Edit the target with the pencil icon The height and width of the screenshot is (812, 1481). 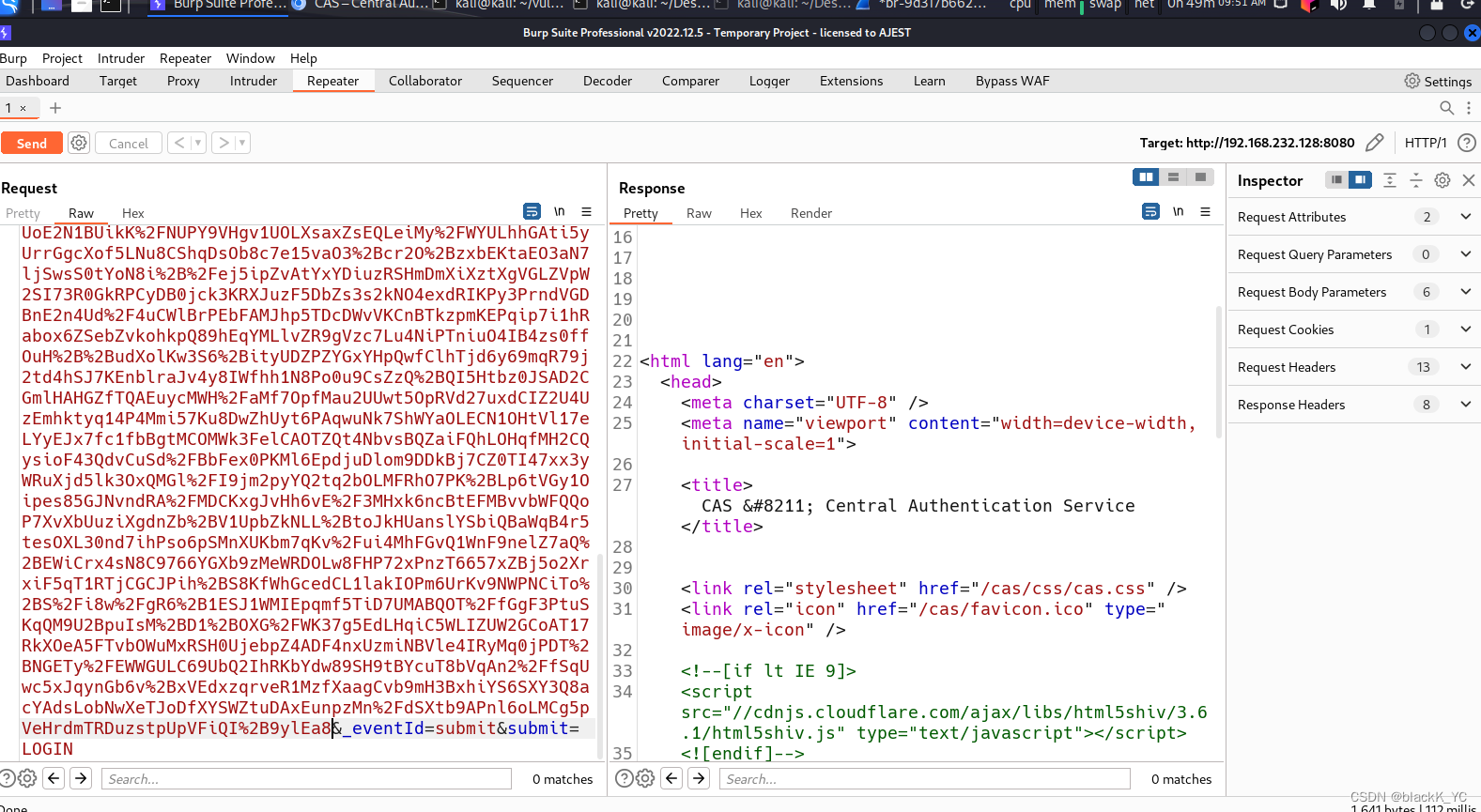(1375, 143)
